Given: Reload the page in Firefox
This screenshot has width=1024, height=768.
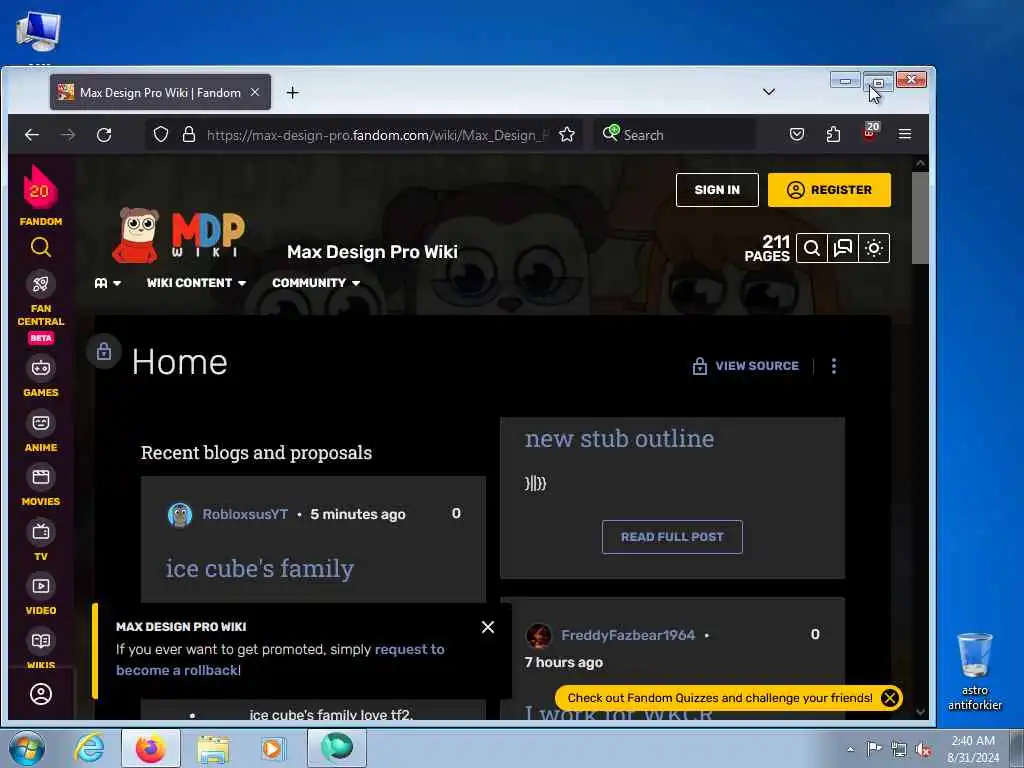Looking at the screenshot, I should [104, 135].
